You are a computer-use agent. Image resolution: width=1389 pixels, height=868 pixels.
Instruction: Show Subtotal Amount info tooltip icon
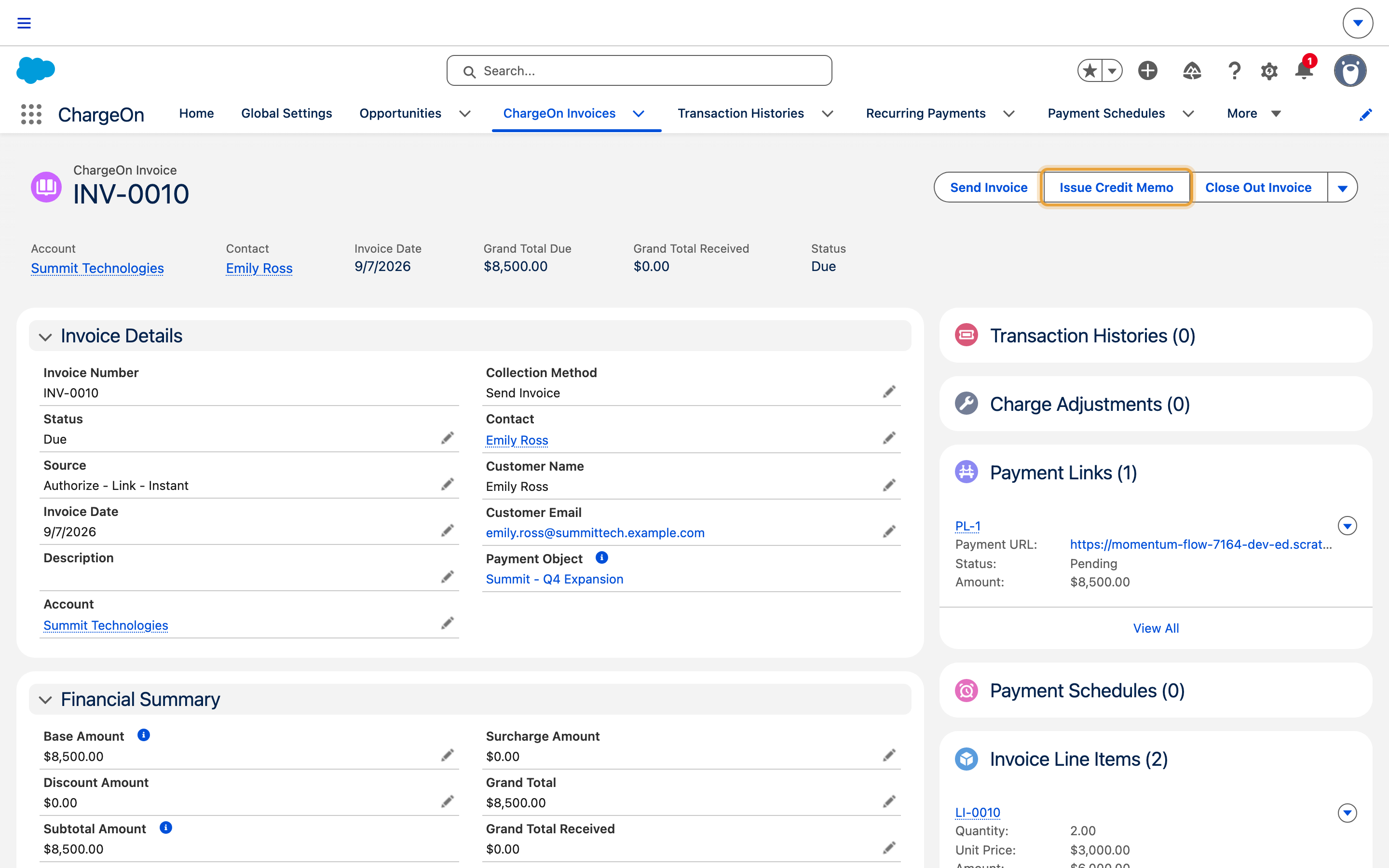[165, 827]
